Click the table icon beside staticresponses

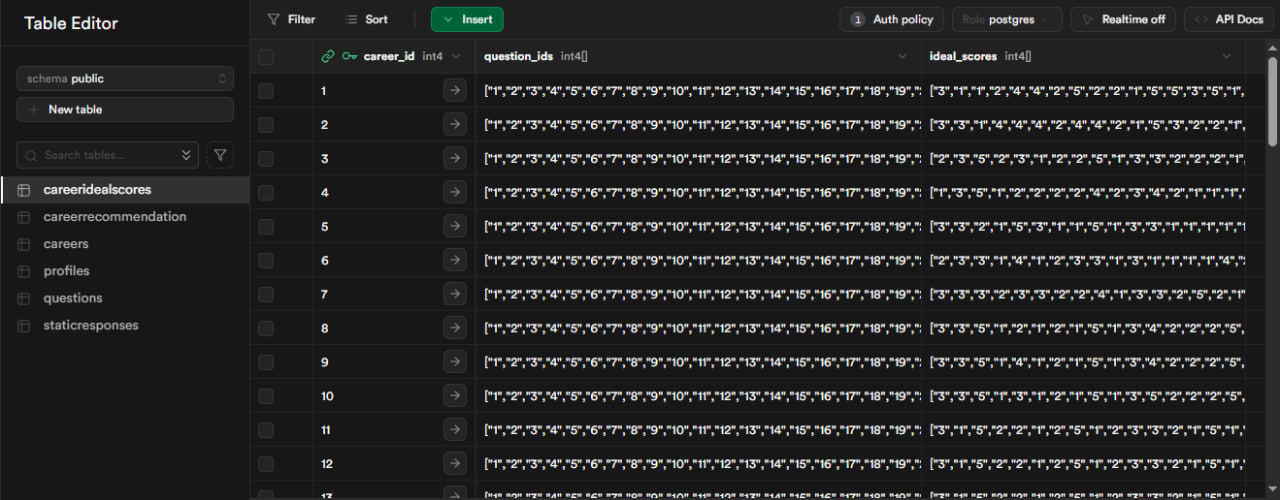tap(24, 325)
